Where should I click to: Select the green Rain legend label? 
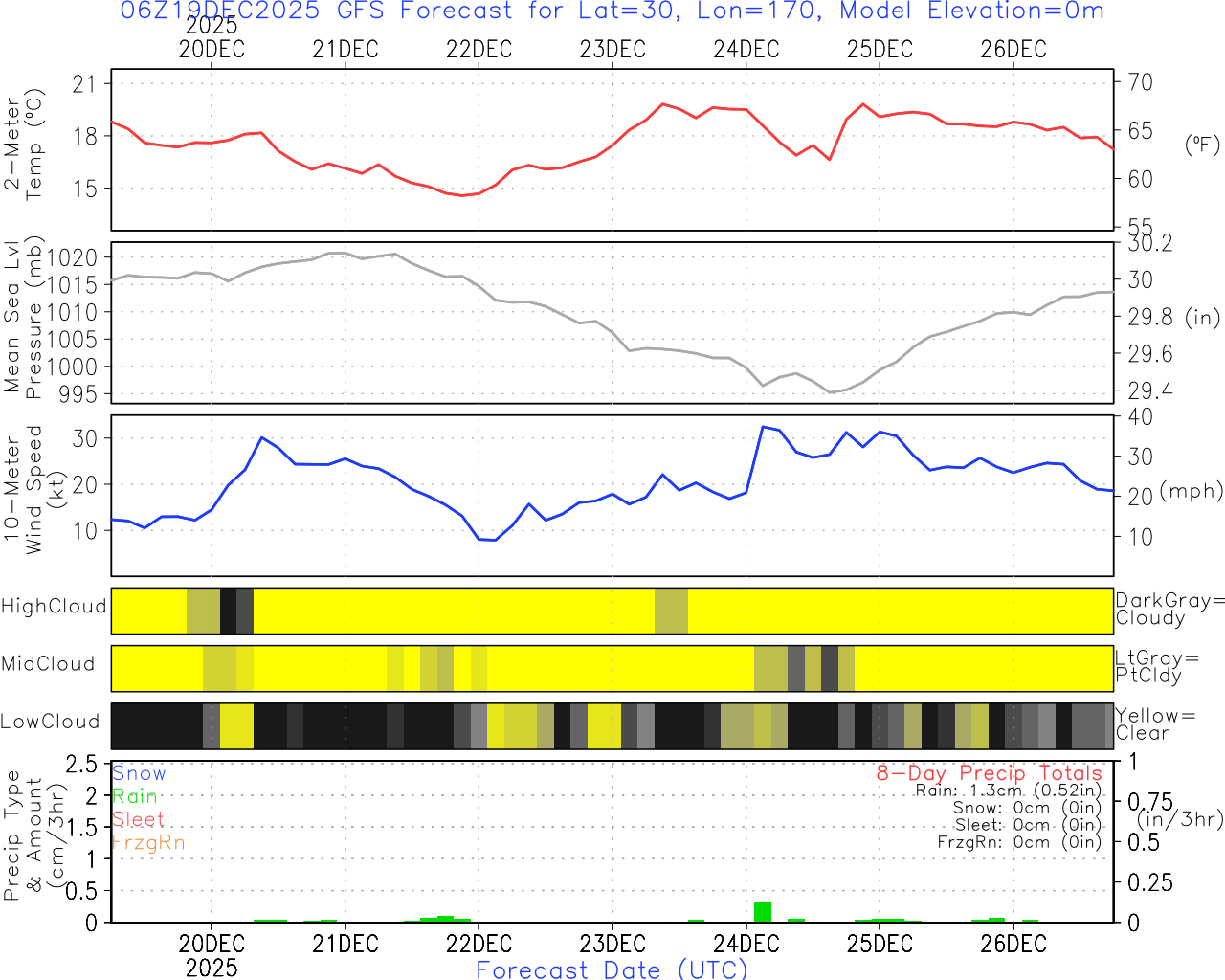135,796
